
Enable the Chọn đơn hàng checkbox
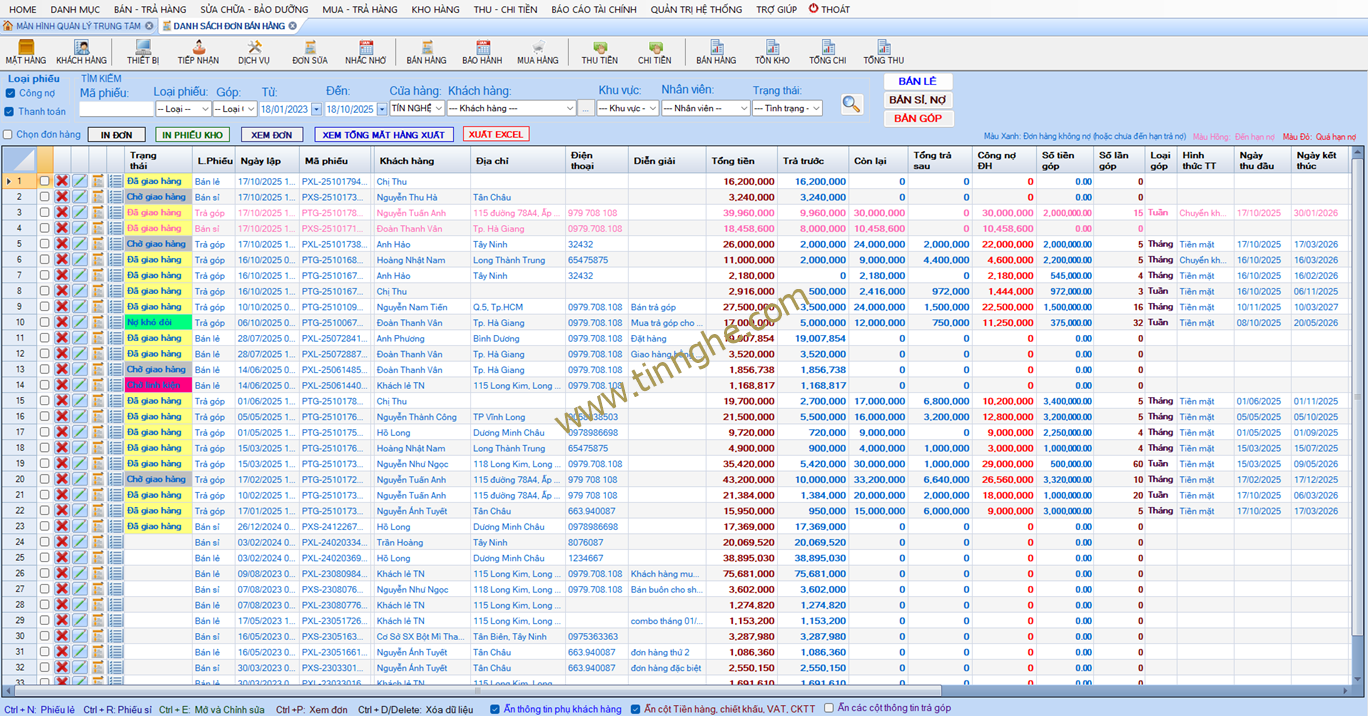pos(8,135)
